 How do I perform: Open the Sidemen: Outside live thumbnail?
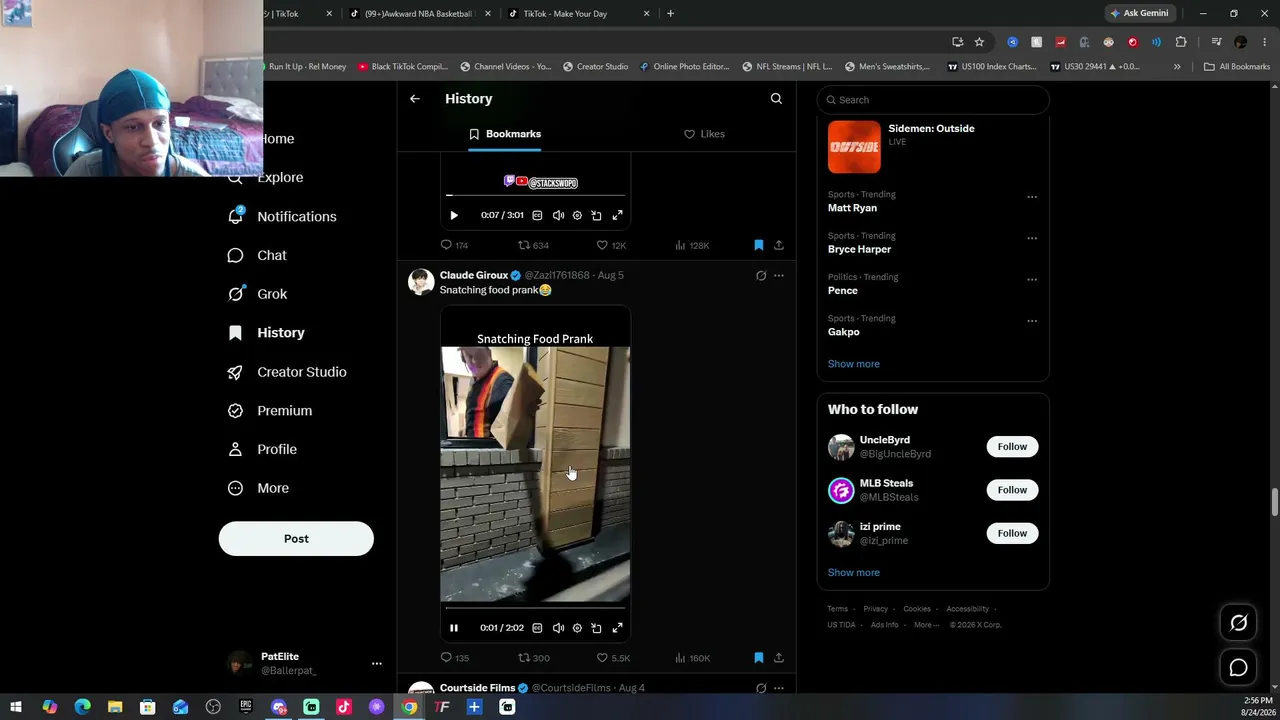tap(854, 147)
